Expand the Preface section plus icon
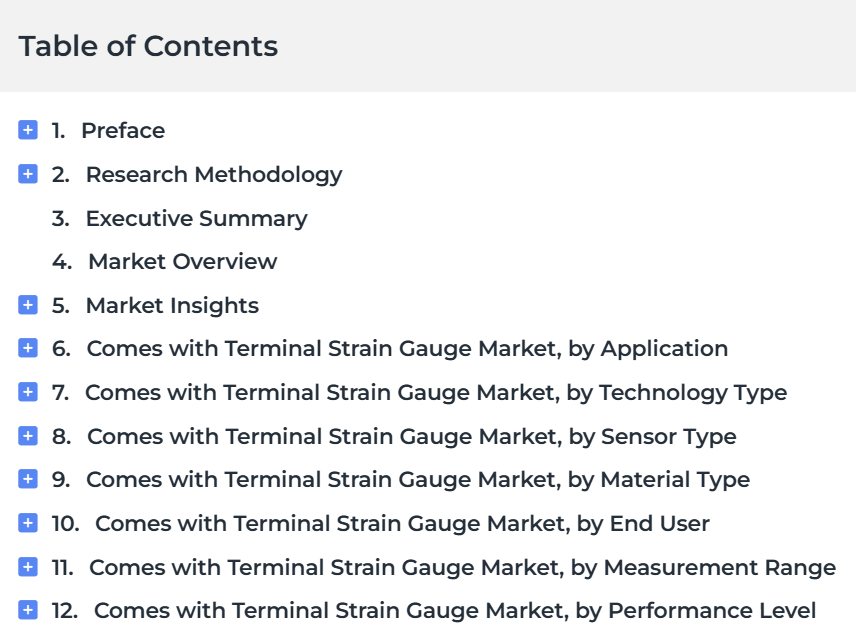 [28, 130]
